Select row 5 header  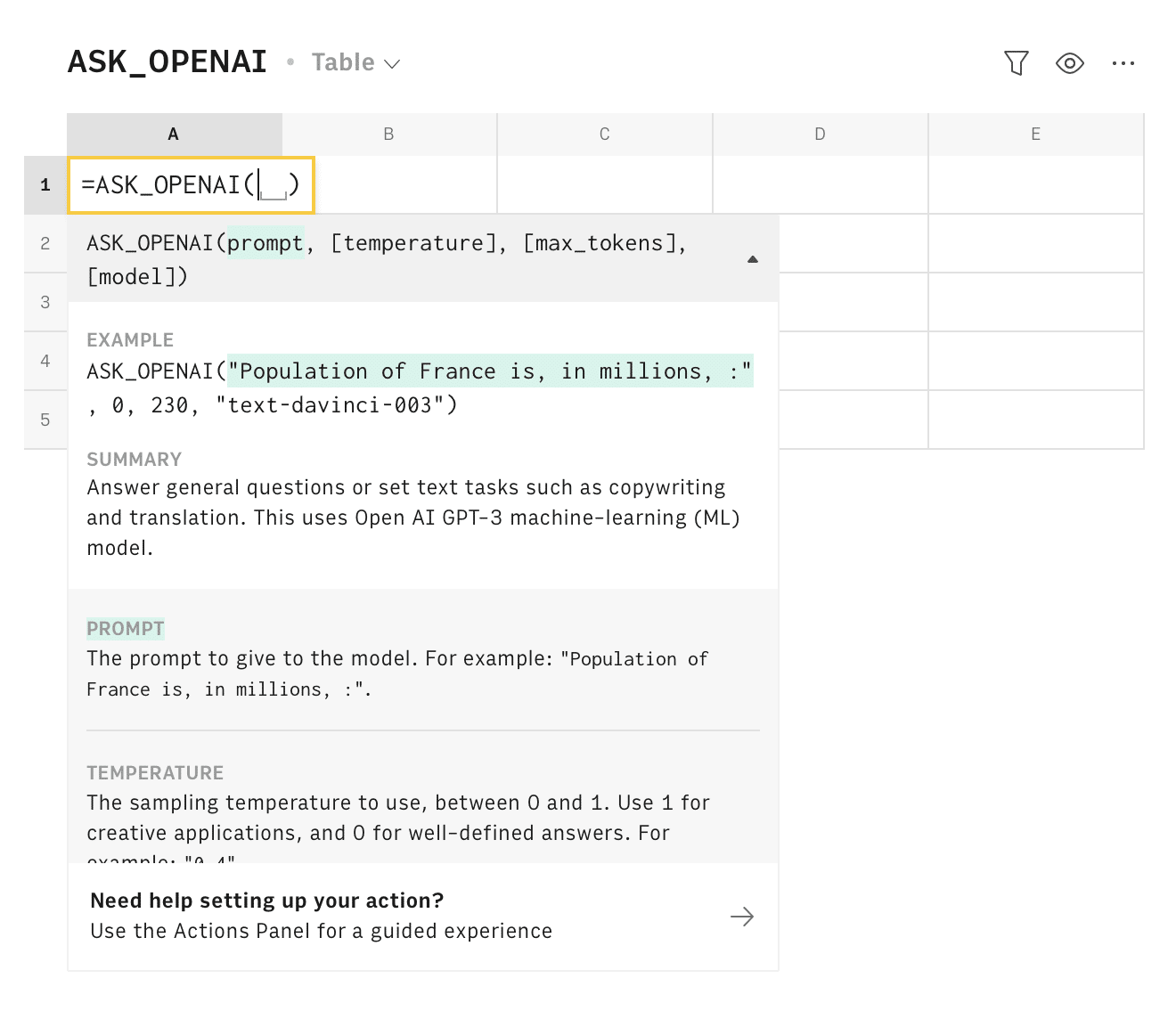coord(45,420)
